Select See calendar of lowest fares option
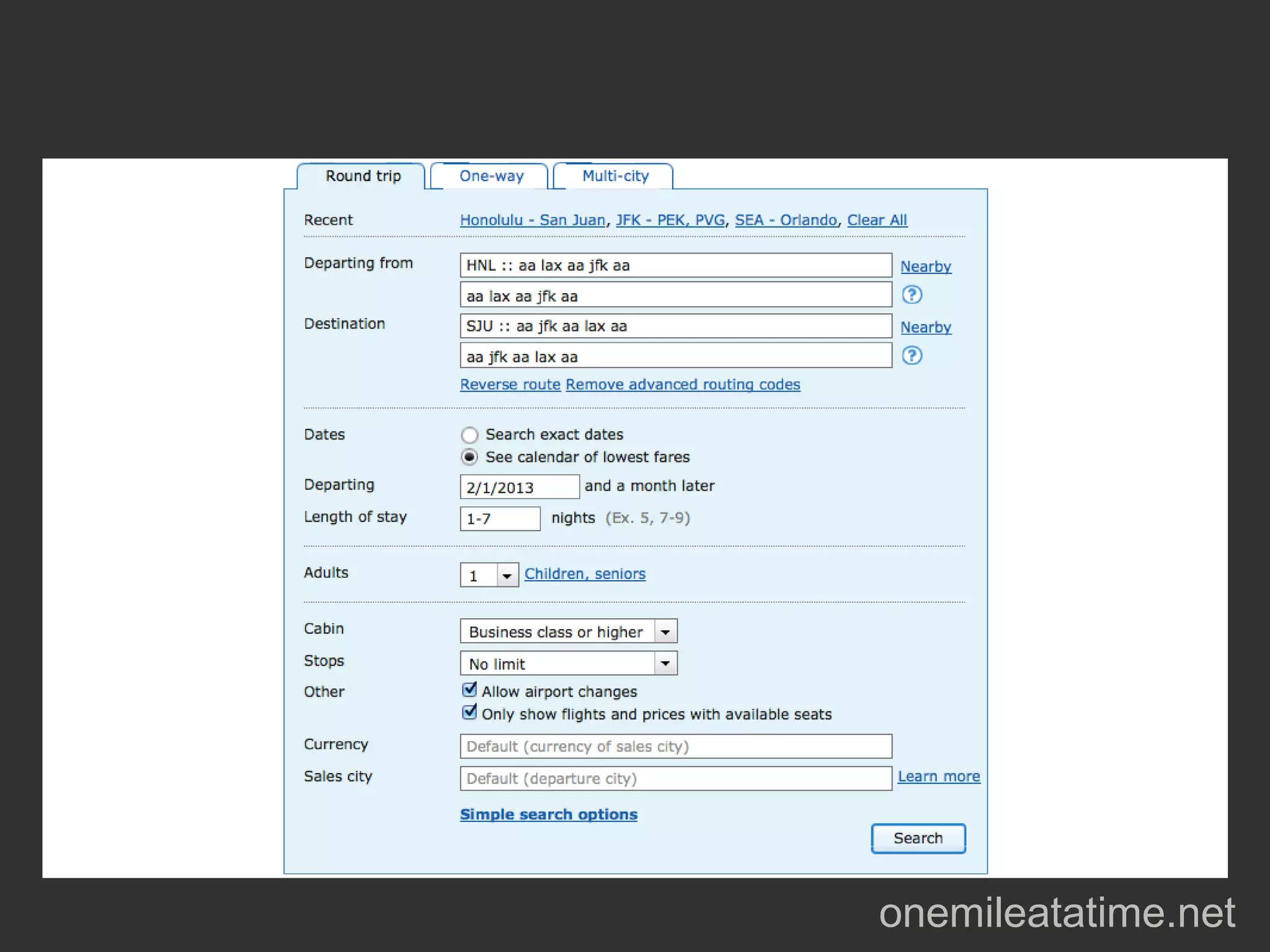The image size is (1270, 952). point(469,457)
